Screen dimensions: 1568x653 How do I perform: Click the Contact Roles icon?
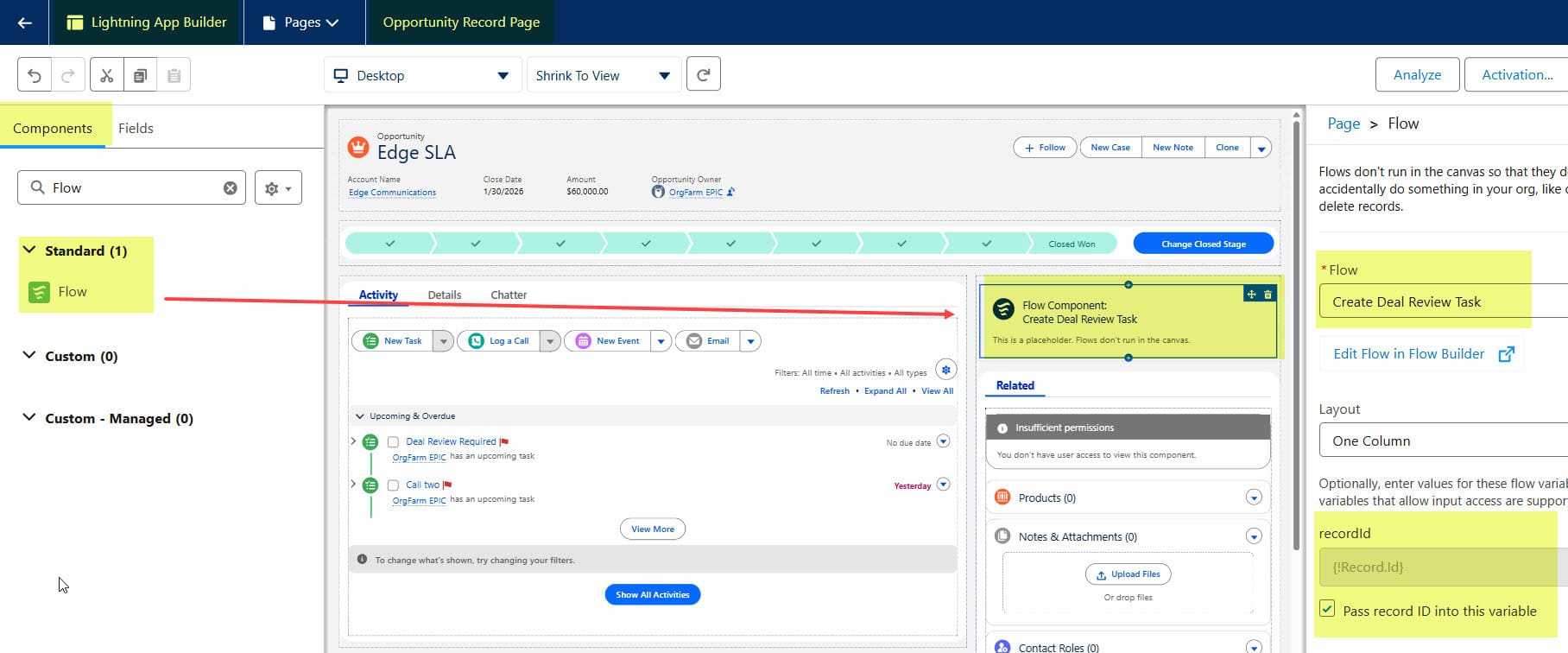tap(1002, 646)
